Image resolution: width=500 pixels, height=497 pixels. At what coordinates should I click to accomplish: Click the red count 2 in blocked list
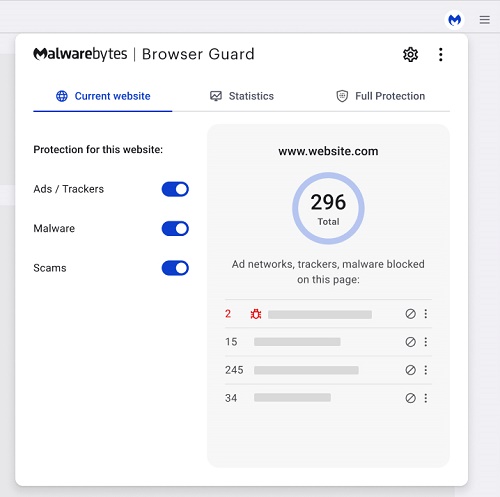tap(228, 314)
